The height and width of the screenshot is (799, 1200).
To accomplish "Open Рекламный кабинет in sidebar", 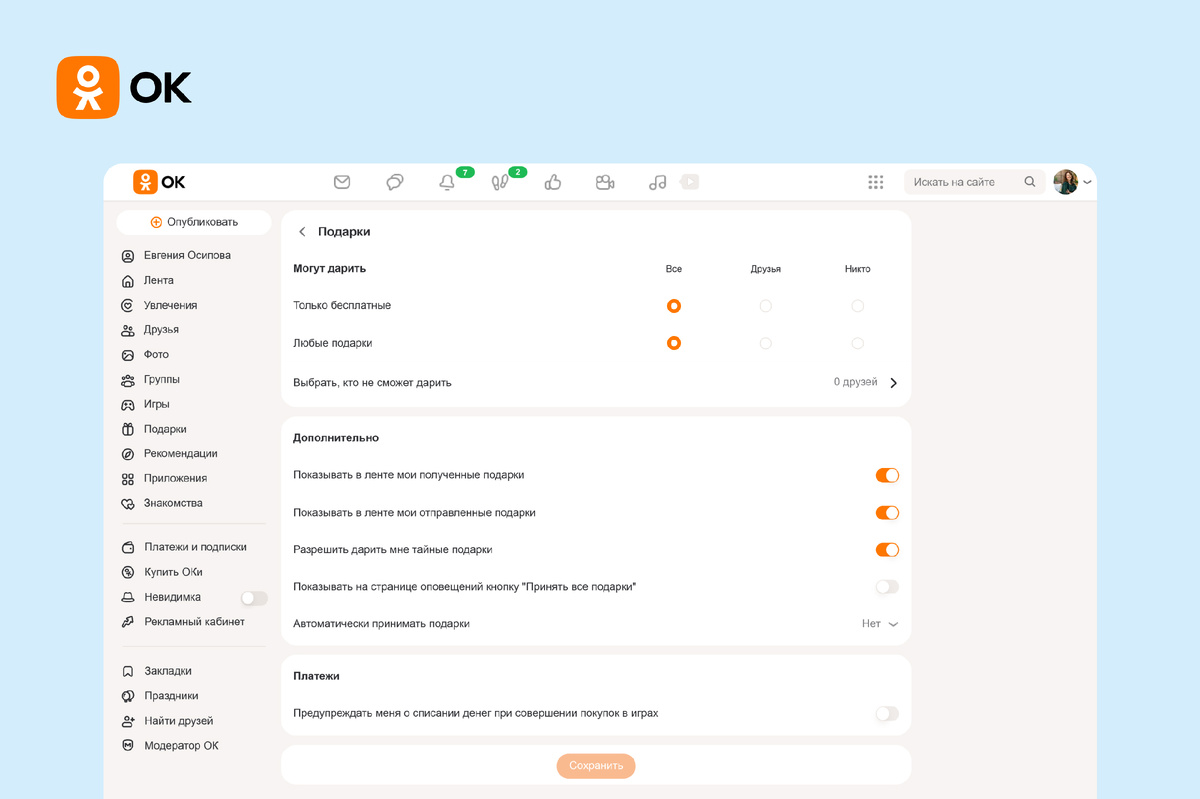I will [194, 622].
